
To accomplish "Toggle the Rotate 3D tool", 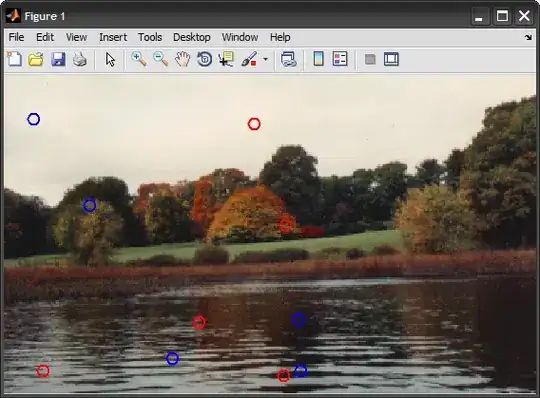I will pos(204,59).
